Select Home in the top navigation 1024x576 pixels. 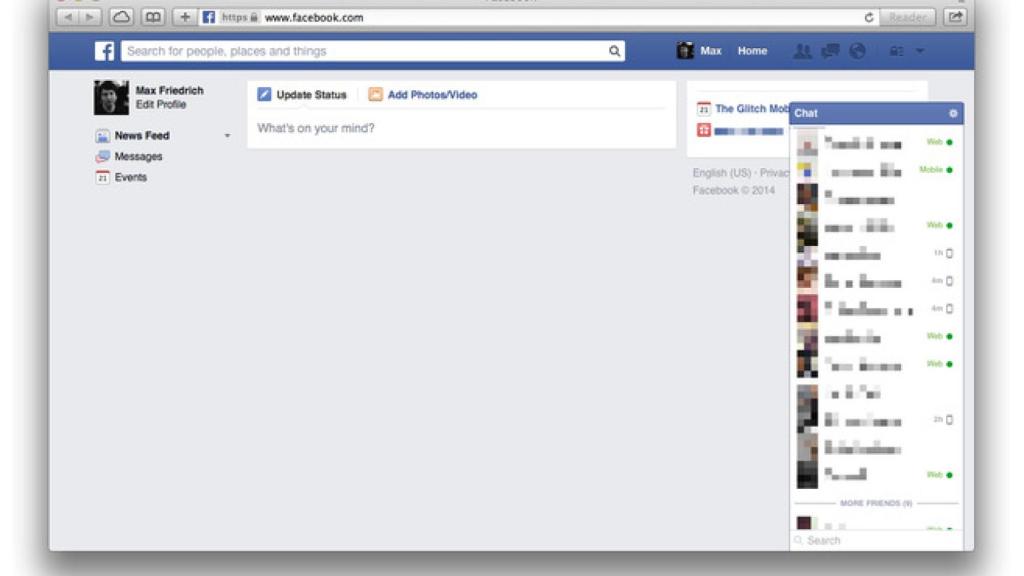(752, 50)
